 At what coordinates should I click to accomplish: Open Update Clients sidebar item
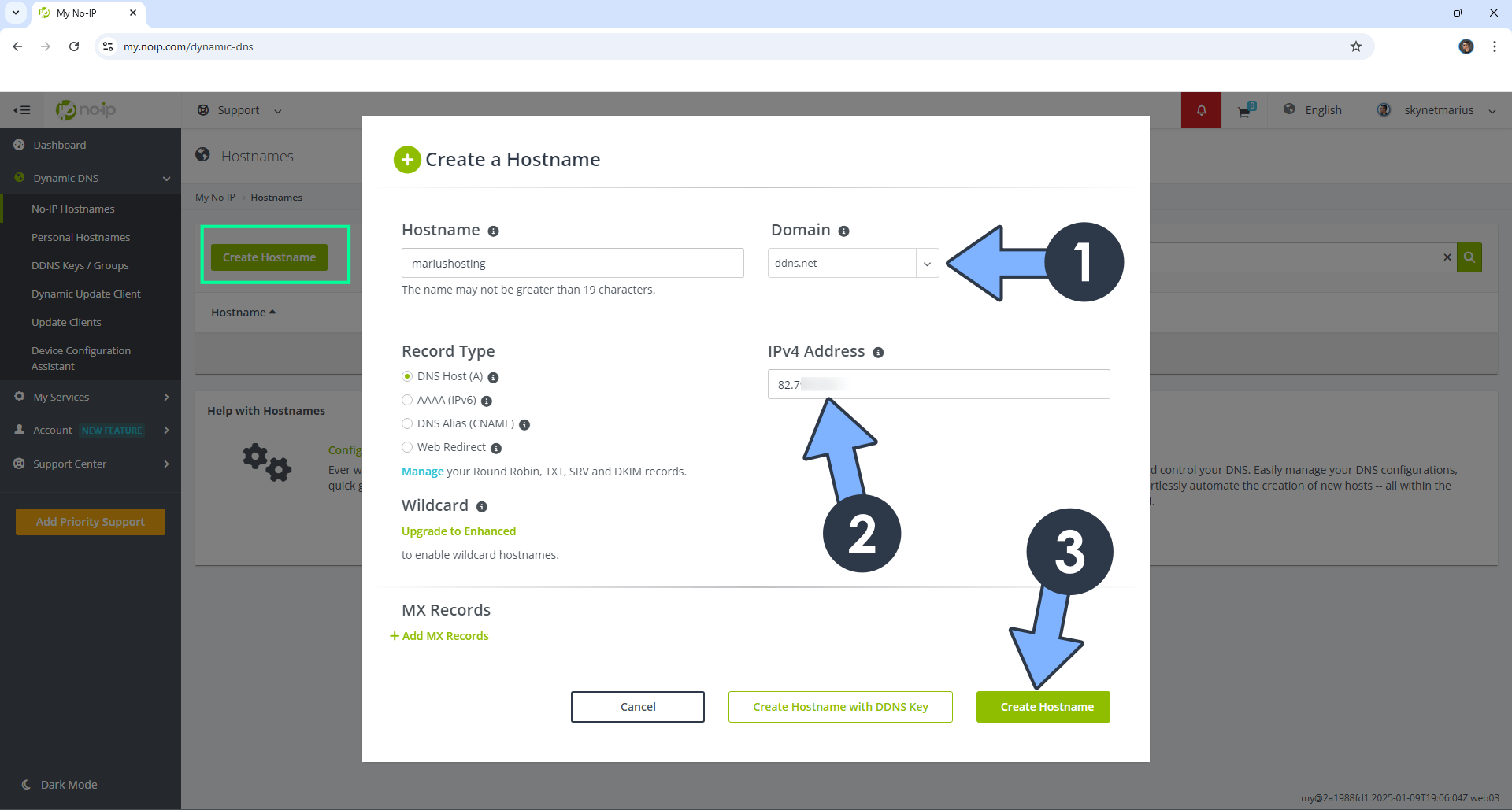pos(66,322)
